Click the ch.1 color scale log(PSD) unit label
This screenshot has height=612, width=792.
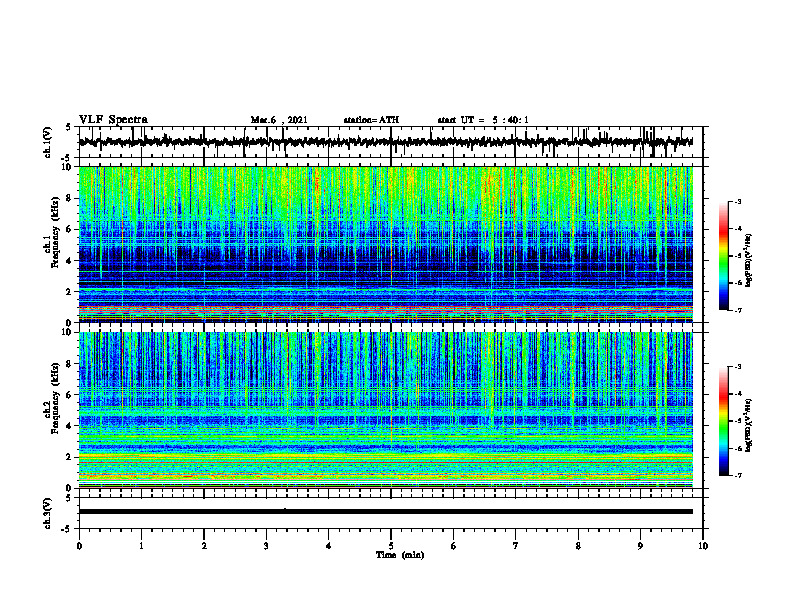pos(749,260)
